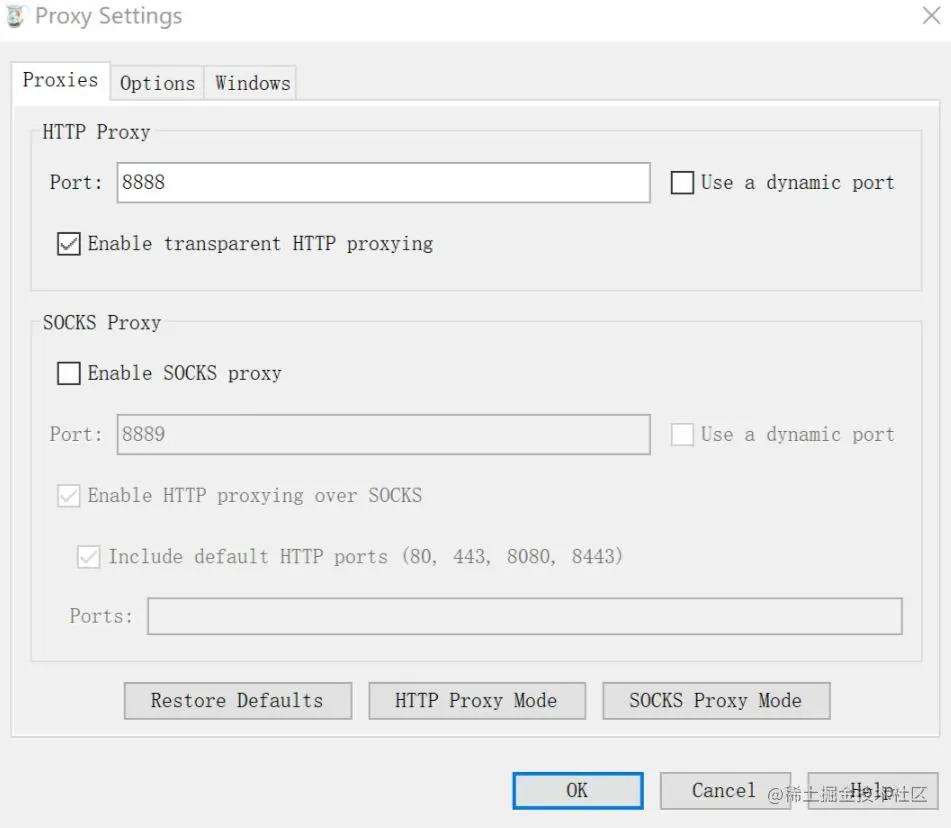
Task: Choose SOCKS Proxy Mode button
Action: (716, 701)
